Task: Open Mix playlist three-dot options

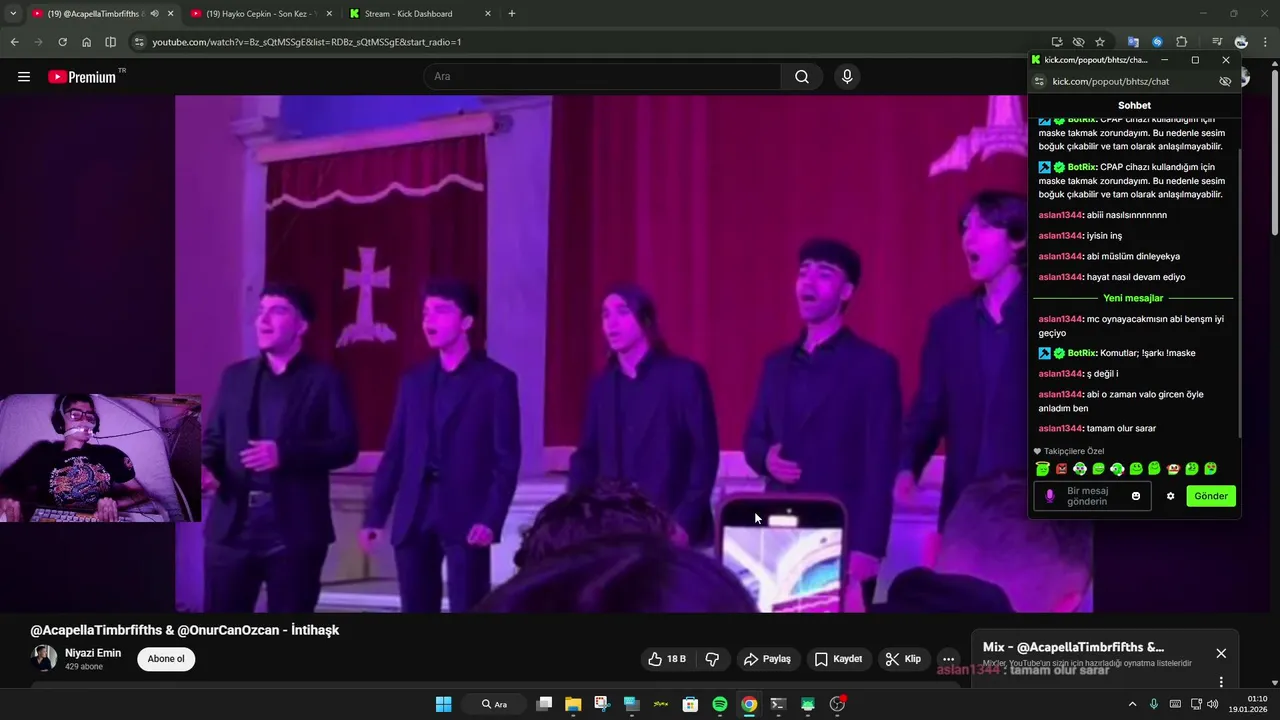Action: 1221,682
